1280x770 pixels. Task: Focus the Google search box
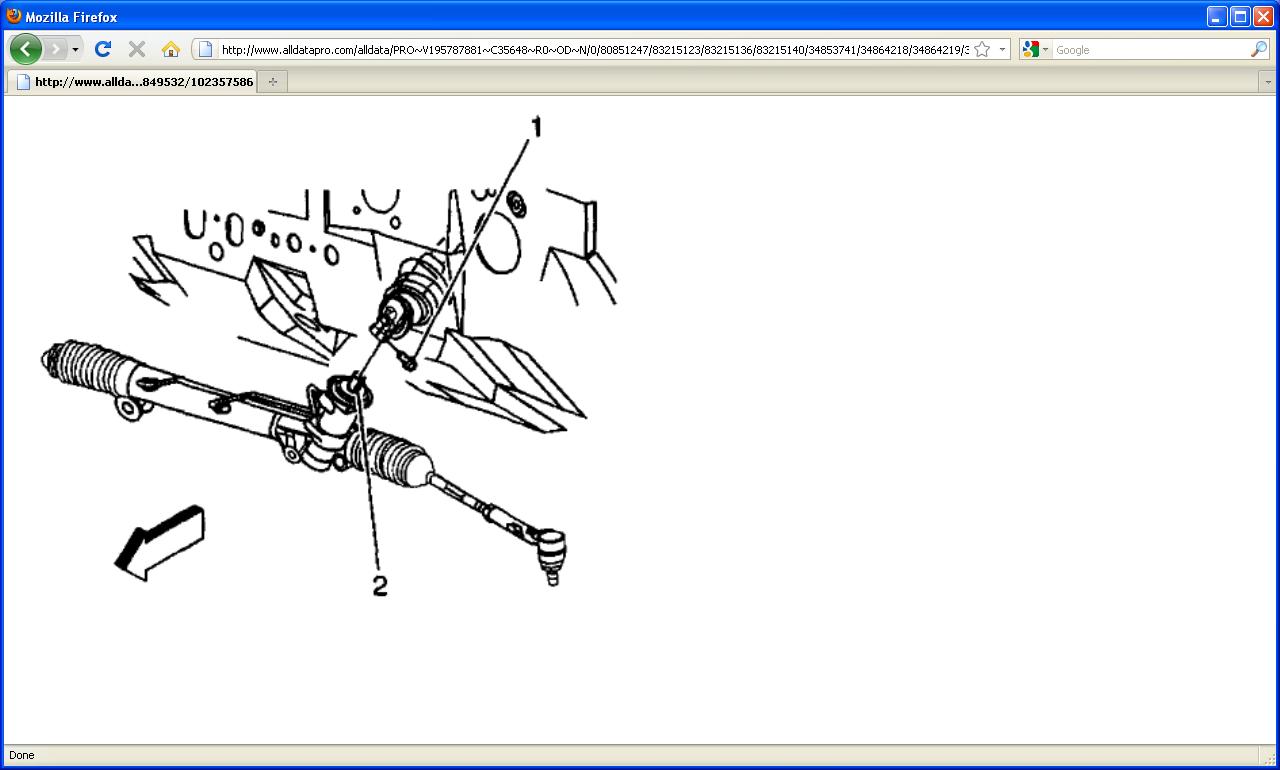tap(1150, 50)
